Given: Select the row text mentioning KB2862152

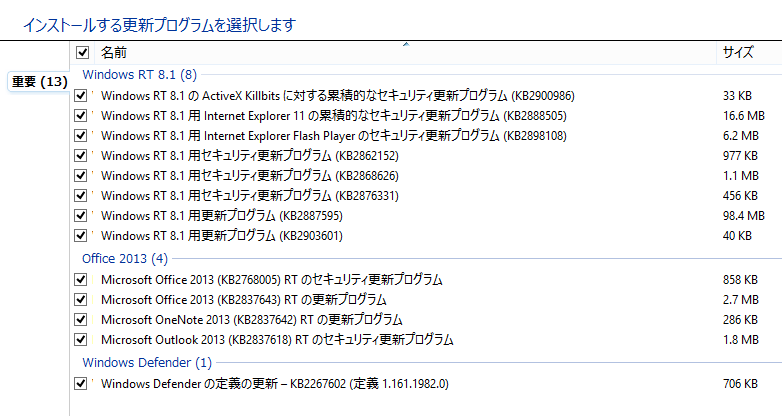Looking at the screenshot, I should (250, 155).
